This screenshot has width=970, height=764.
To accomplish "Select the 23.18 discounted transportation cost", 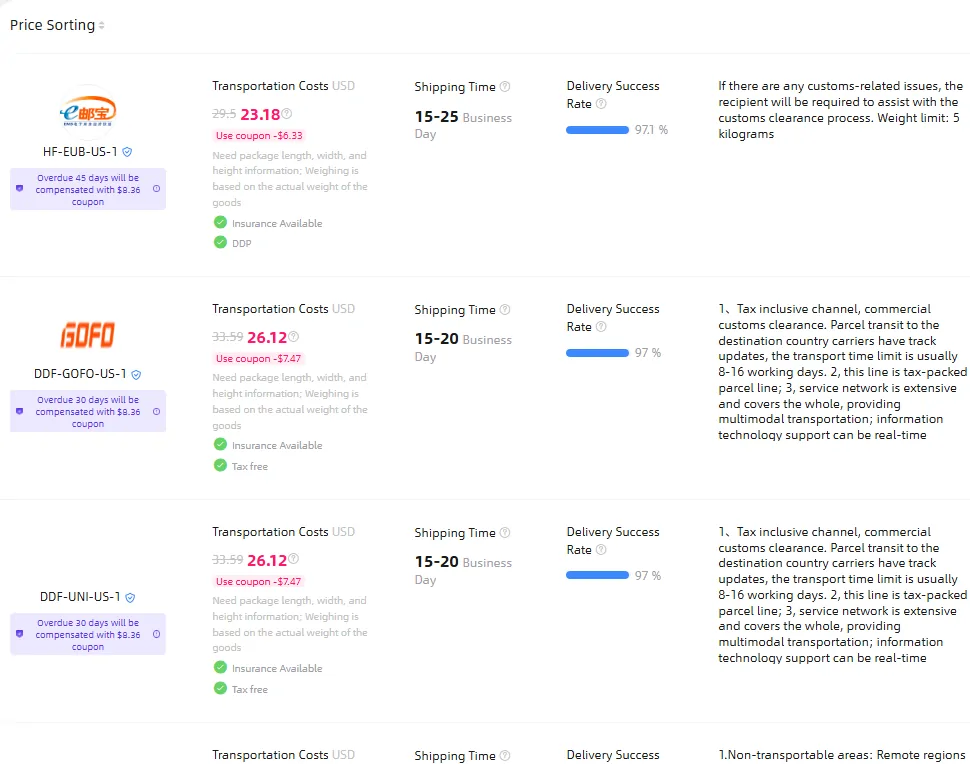I will coord(260,114).
